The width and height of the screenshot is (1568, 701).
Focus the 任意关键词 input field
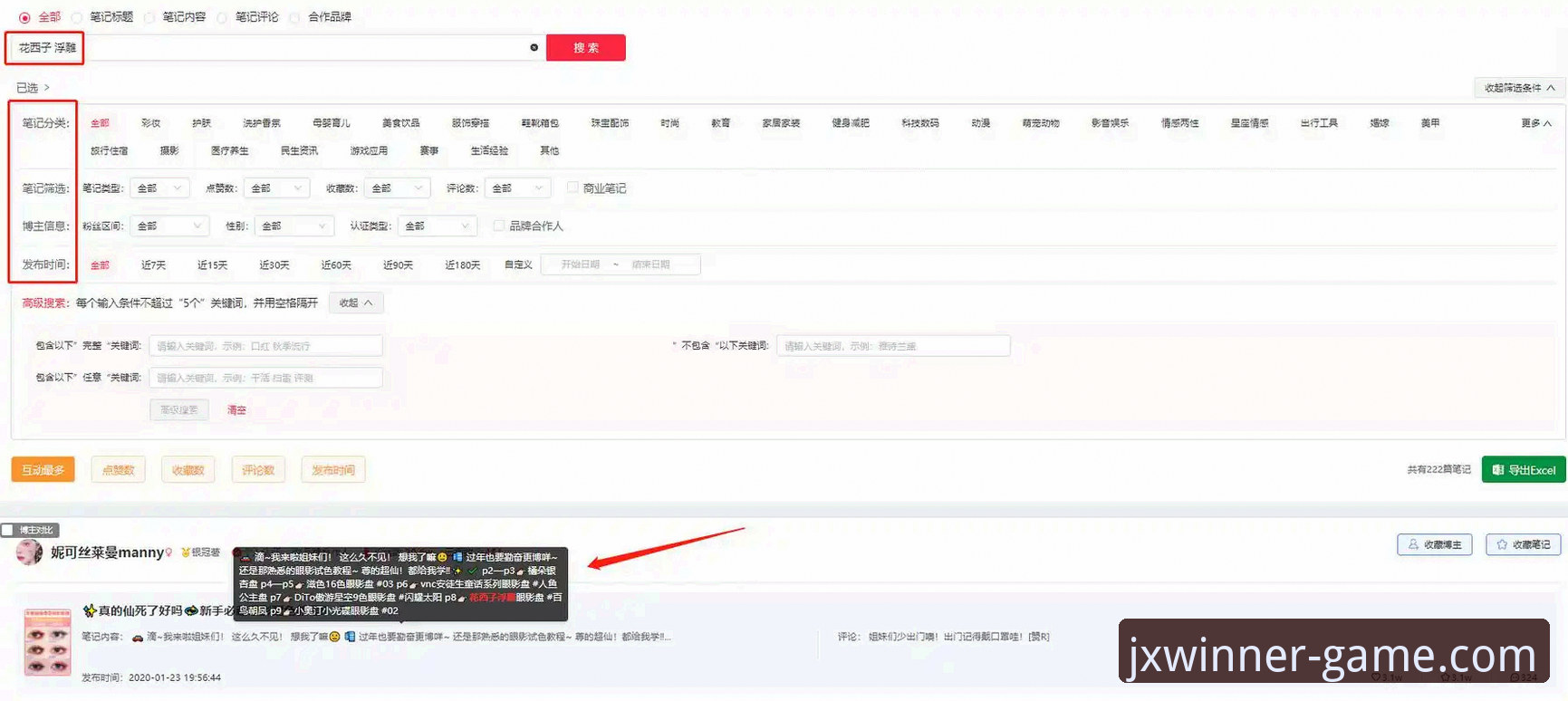(266, 378)
